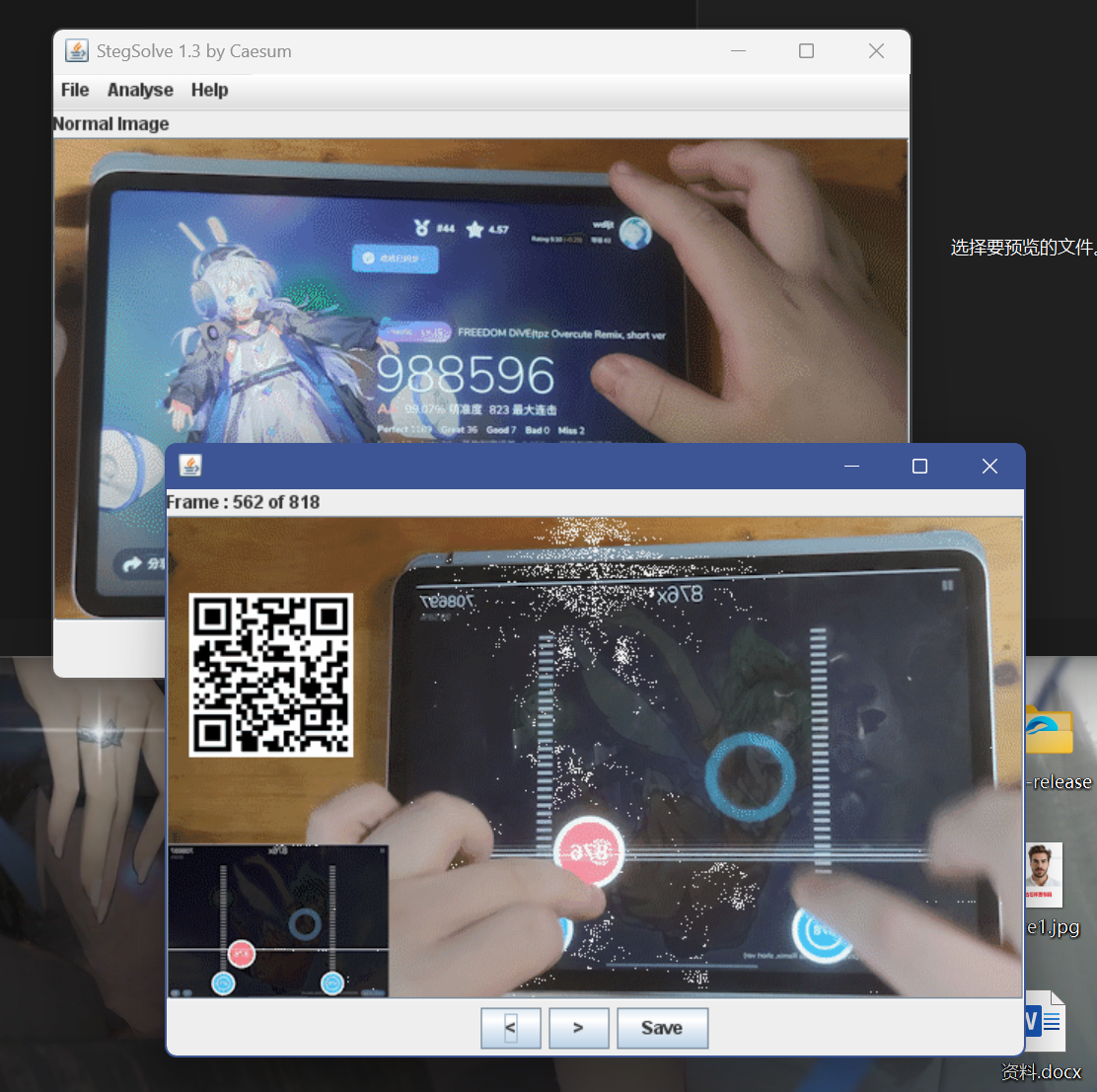Open the File menu in StegSolve
1097x1092 pixels.
tap(75, 90)
